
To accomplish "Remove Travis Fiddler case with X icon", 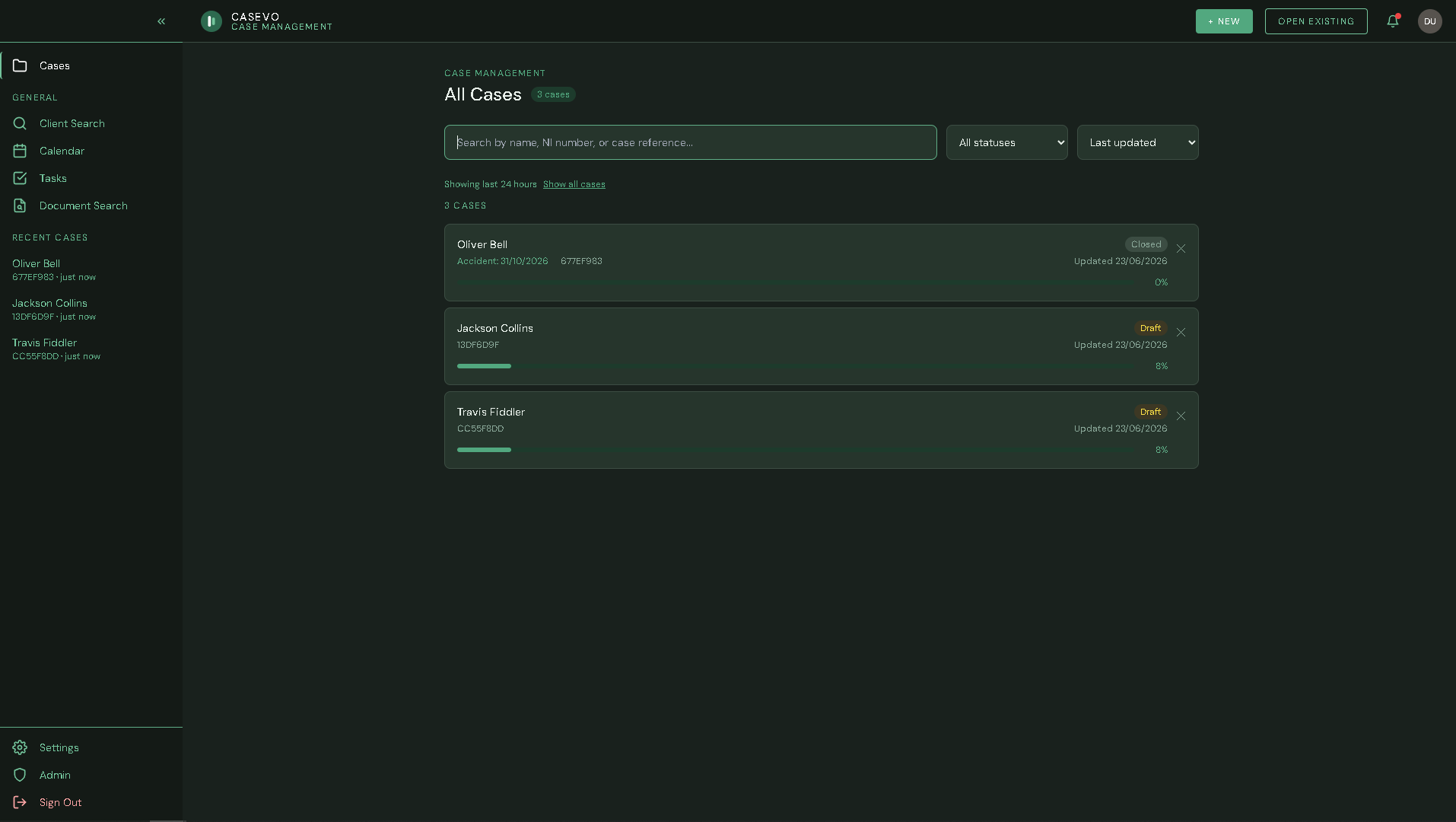I will point(1181,416).
